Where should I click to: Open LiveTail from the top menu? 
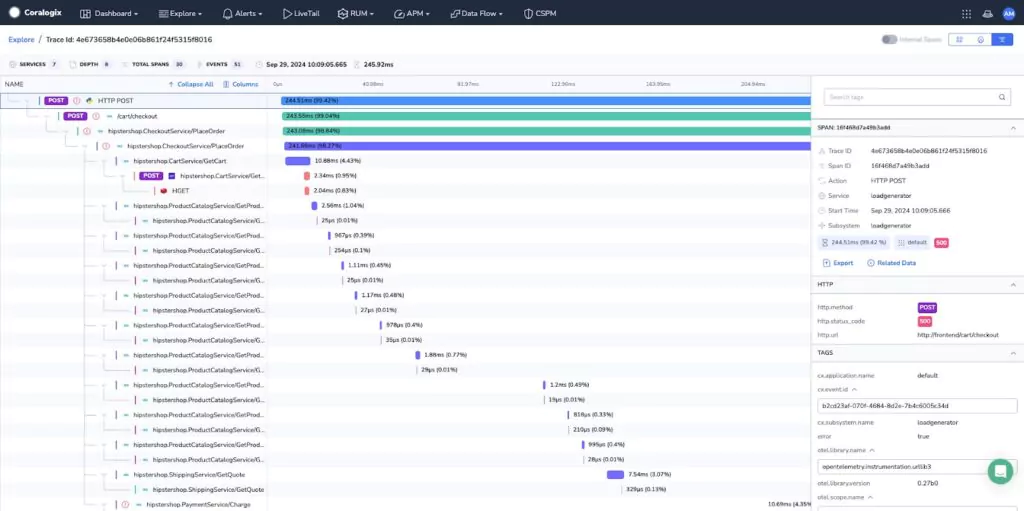click(300, 14)
